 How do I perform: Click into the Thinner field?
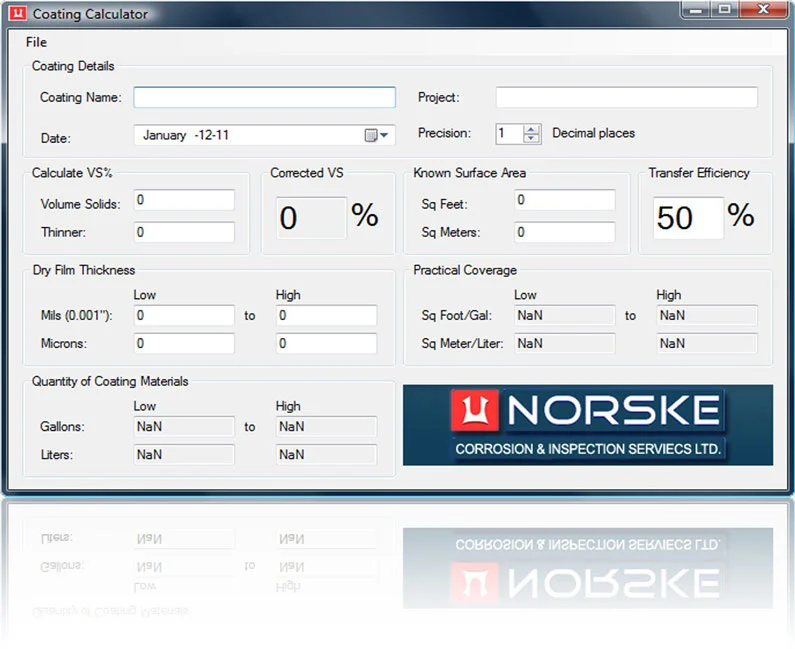[184, 232]
